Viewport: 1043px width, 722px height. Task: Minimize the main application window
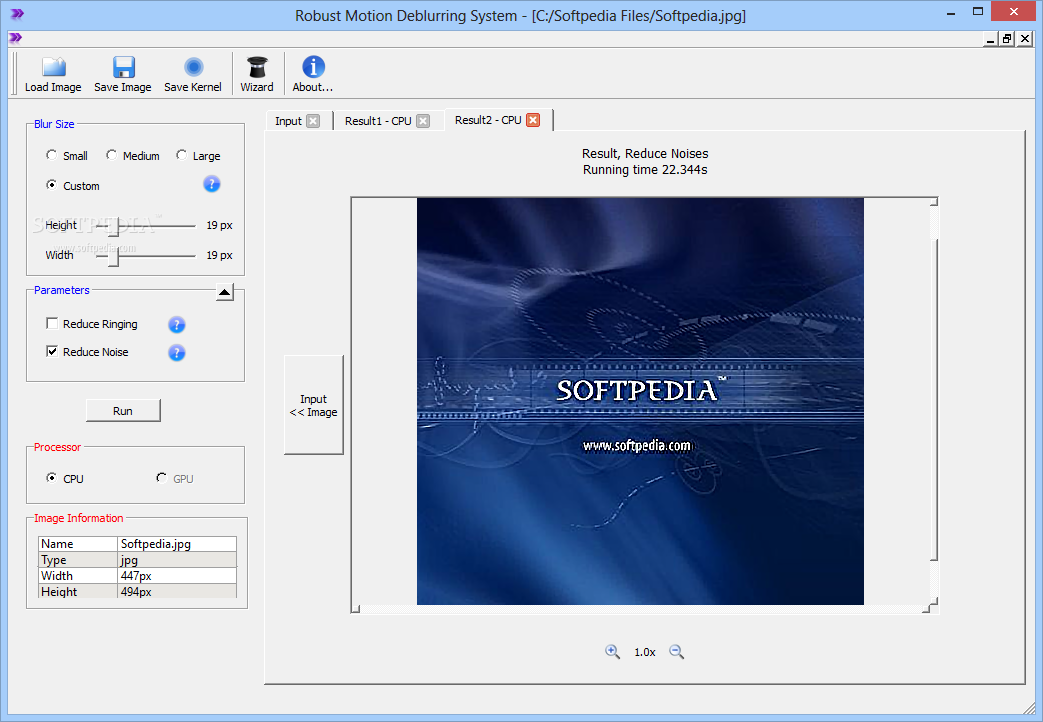pos(951,11)
